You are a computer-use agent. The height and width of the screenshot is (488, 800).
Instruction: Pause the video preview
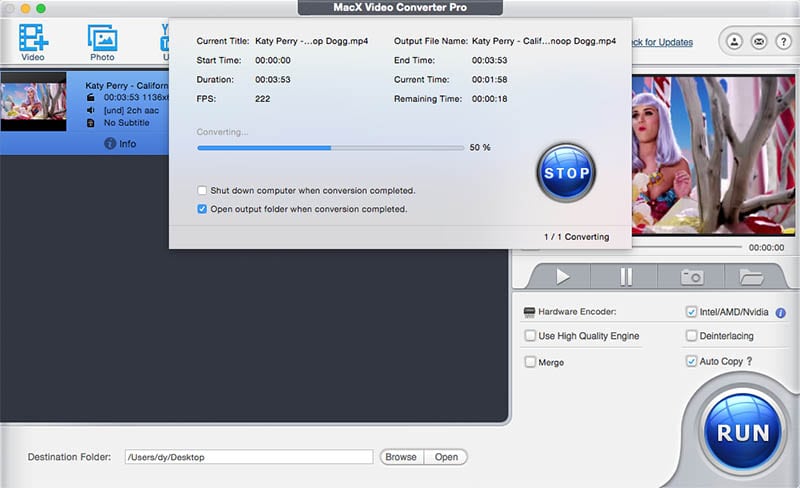coord(626,277)
